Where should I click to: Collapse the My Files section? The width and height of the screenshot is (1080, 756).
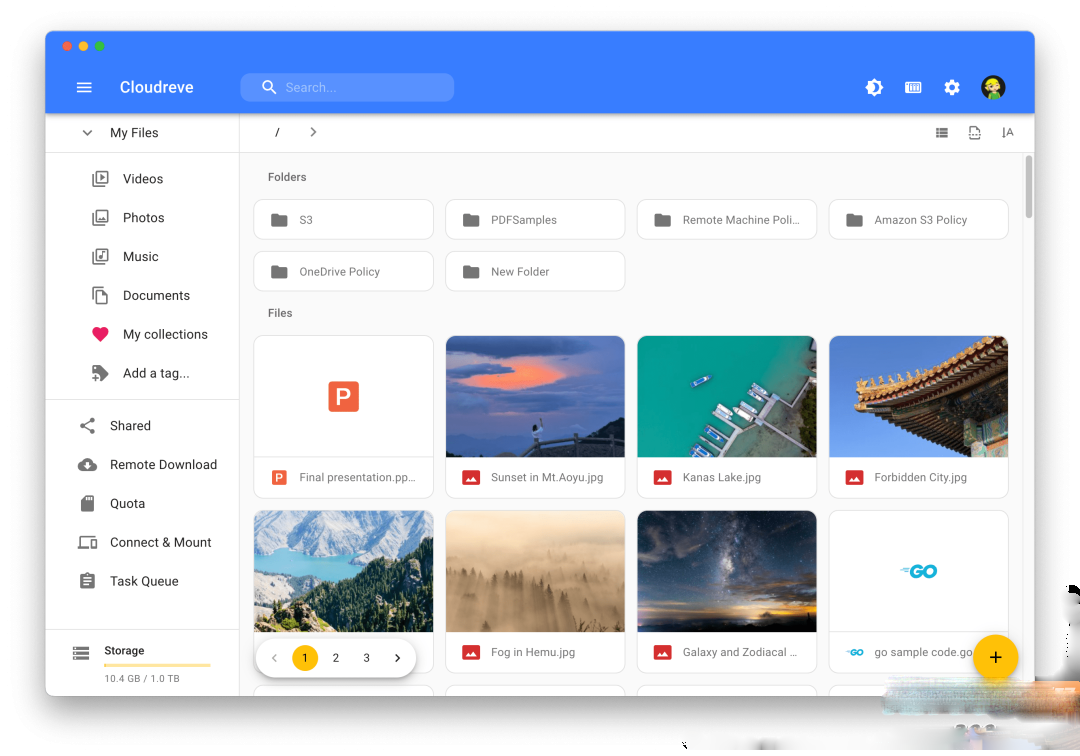87,133
